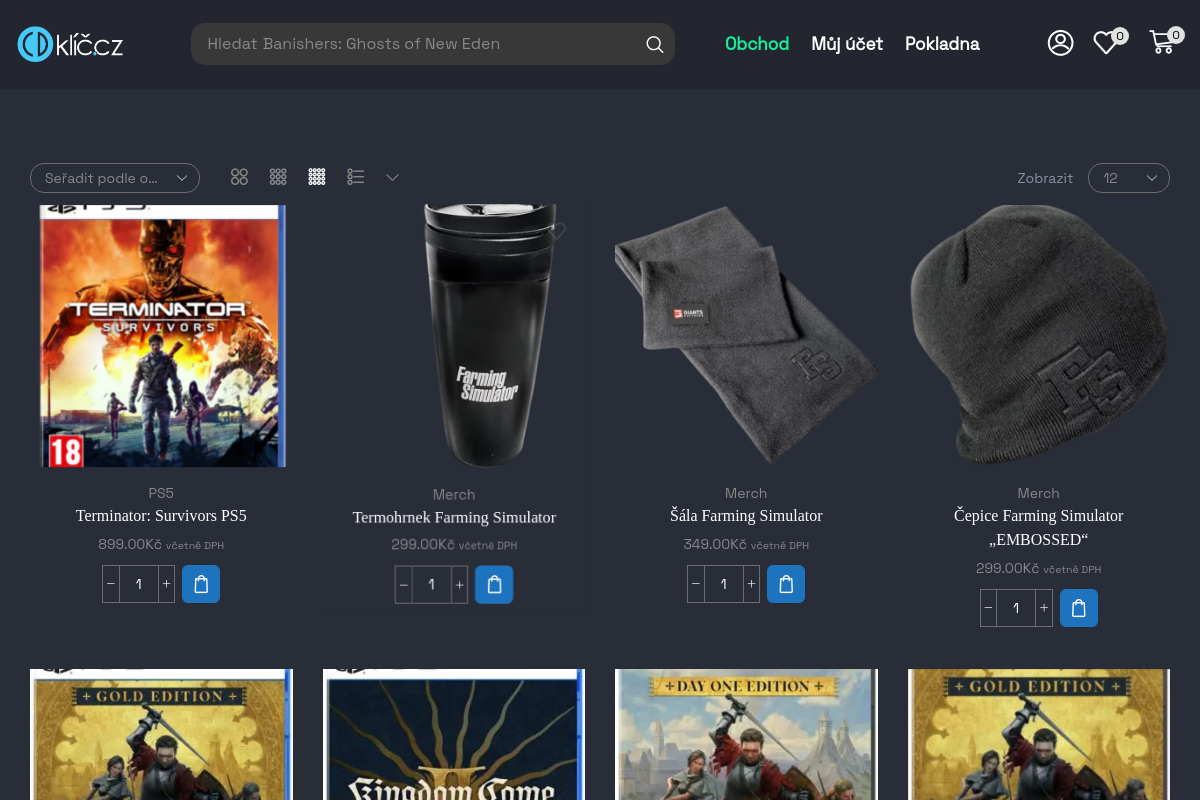Image resolution: width=1200 pixels, height=800 pixels.
Task: Open the Terminator: Survivors PS5 title link
Action: tap(161, 516)
